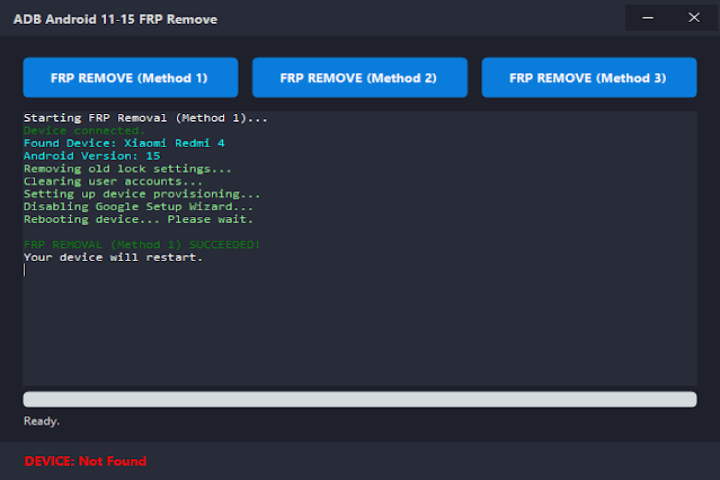Click 'Setting up device provisioning...' in the log
Screen dimensions: 720x480
[x=142, y=194]
